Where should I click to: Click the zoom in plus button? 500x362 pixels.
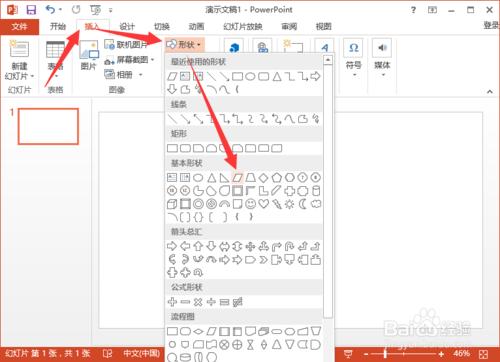pos(441,354)
